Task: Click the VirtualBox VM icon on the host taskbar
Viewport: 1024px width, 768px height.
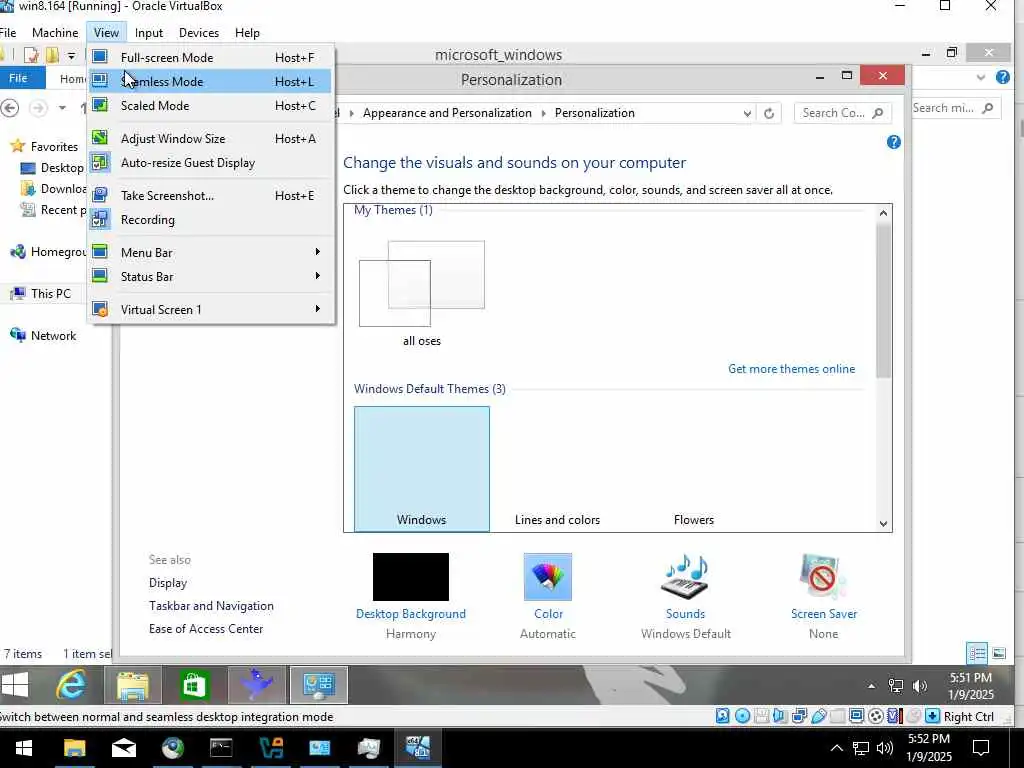Action: pos(417,748)
